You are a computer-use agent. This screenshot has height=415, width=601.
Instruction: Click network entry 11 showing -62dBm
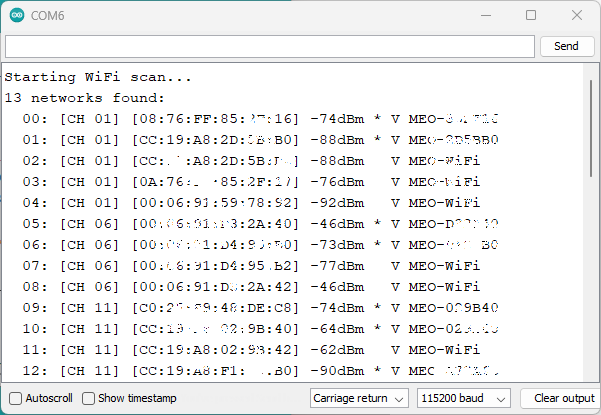(x=250, y=350)
